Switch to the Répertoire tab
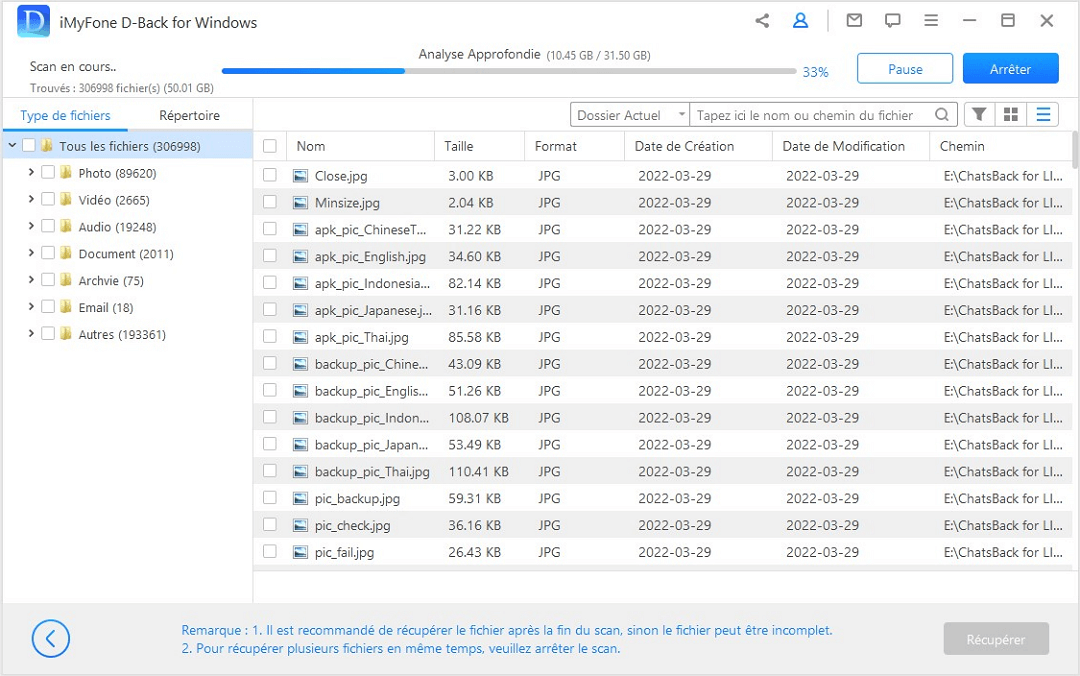Screen dimensions: 1080x676 click(189, 115)
